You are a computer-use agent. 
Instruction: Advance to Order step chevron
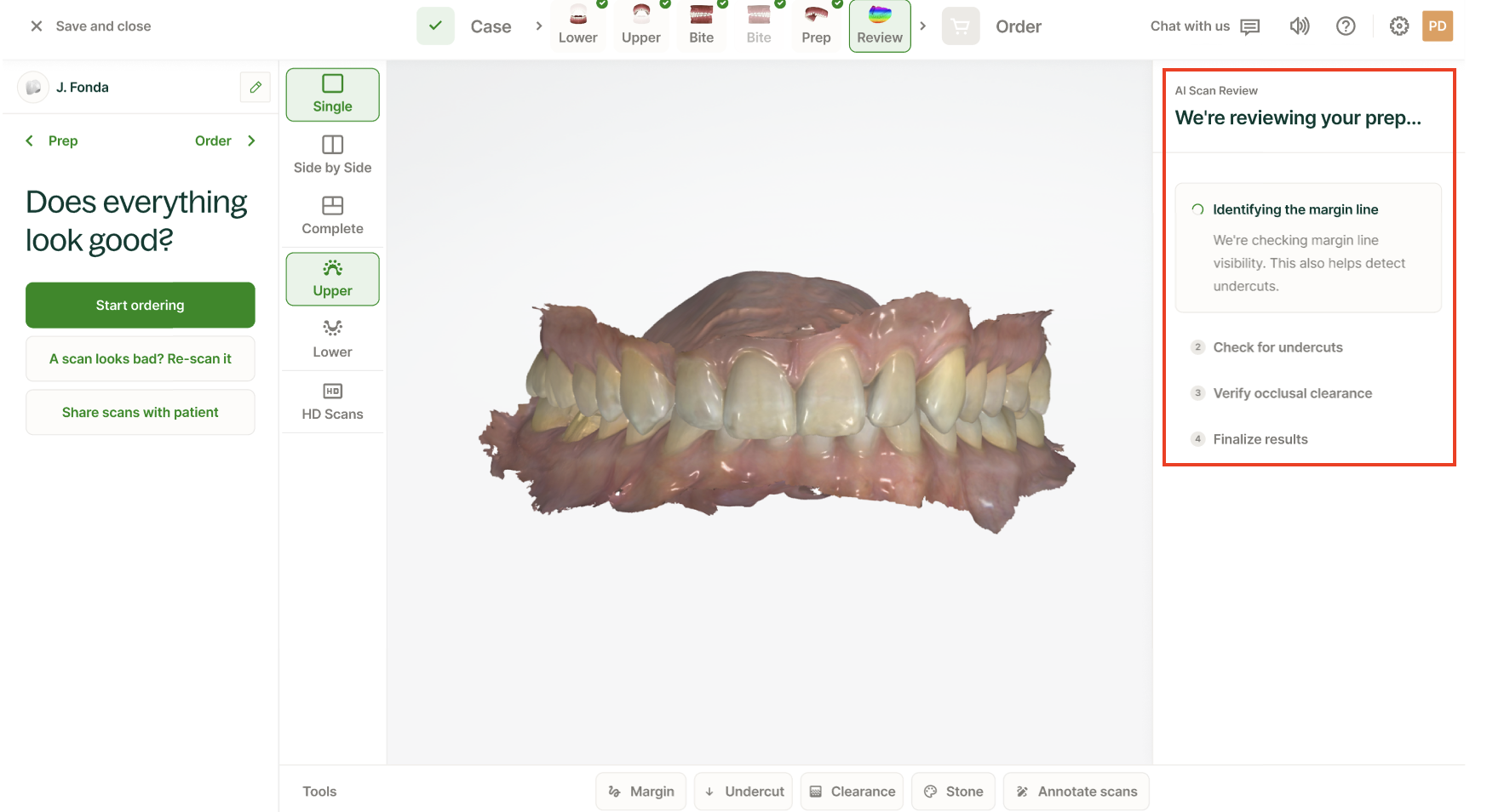(x=251, y=140)
